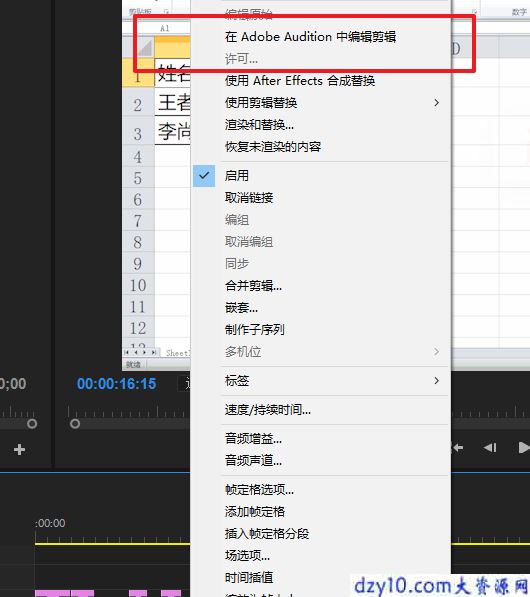Choose 添加帧定格

click(255, 511)
